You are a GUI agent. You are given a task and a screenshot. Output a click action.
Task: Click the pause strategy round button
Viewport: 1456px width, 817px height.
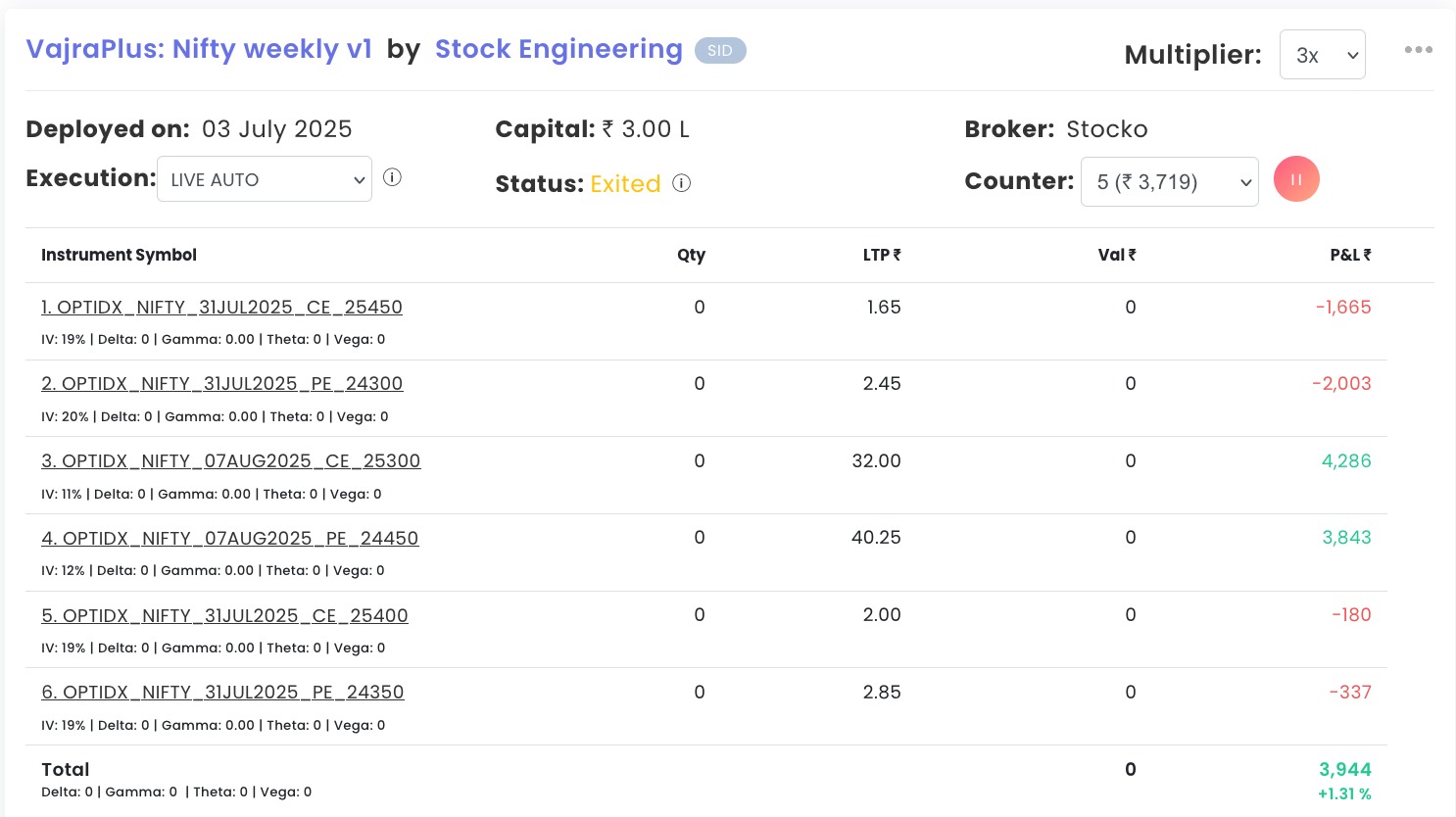click(x=1296, y=180)
